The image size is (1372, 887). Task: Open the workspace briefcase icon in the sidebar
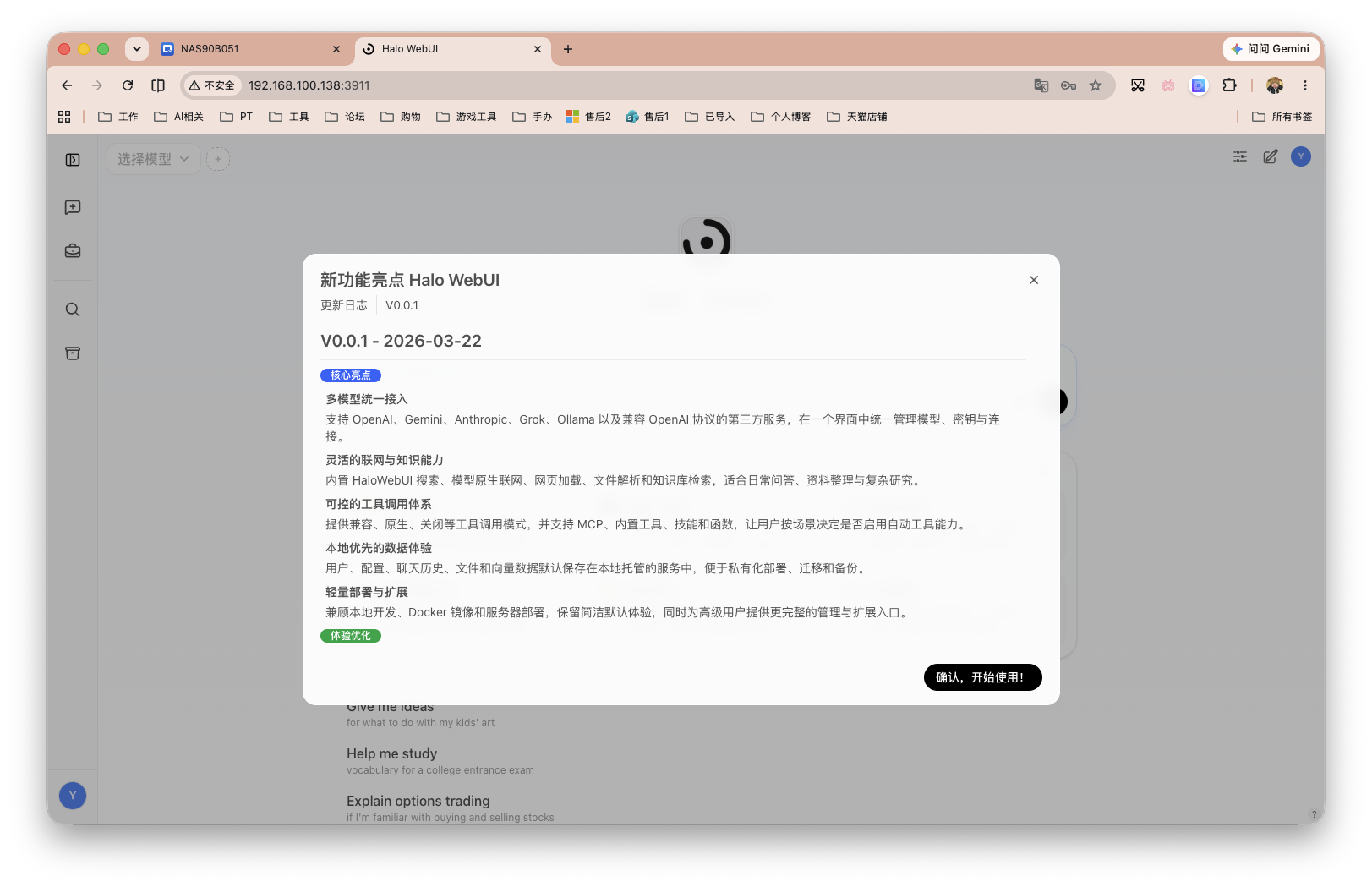point(73,251)
